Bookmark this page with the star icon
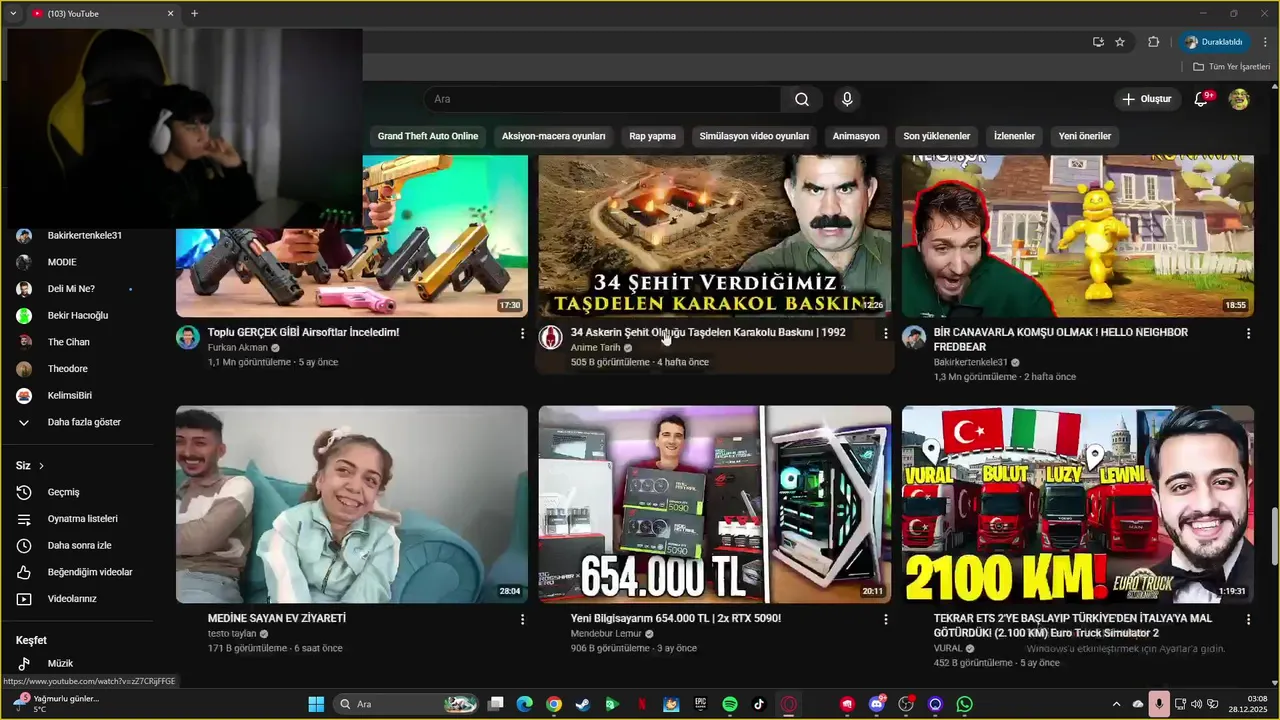 click(x=1120, y=42)
